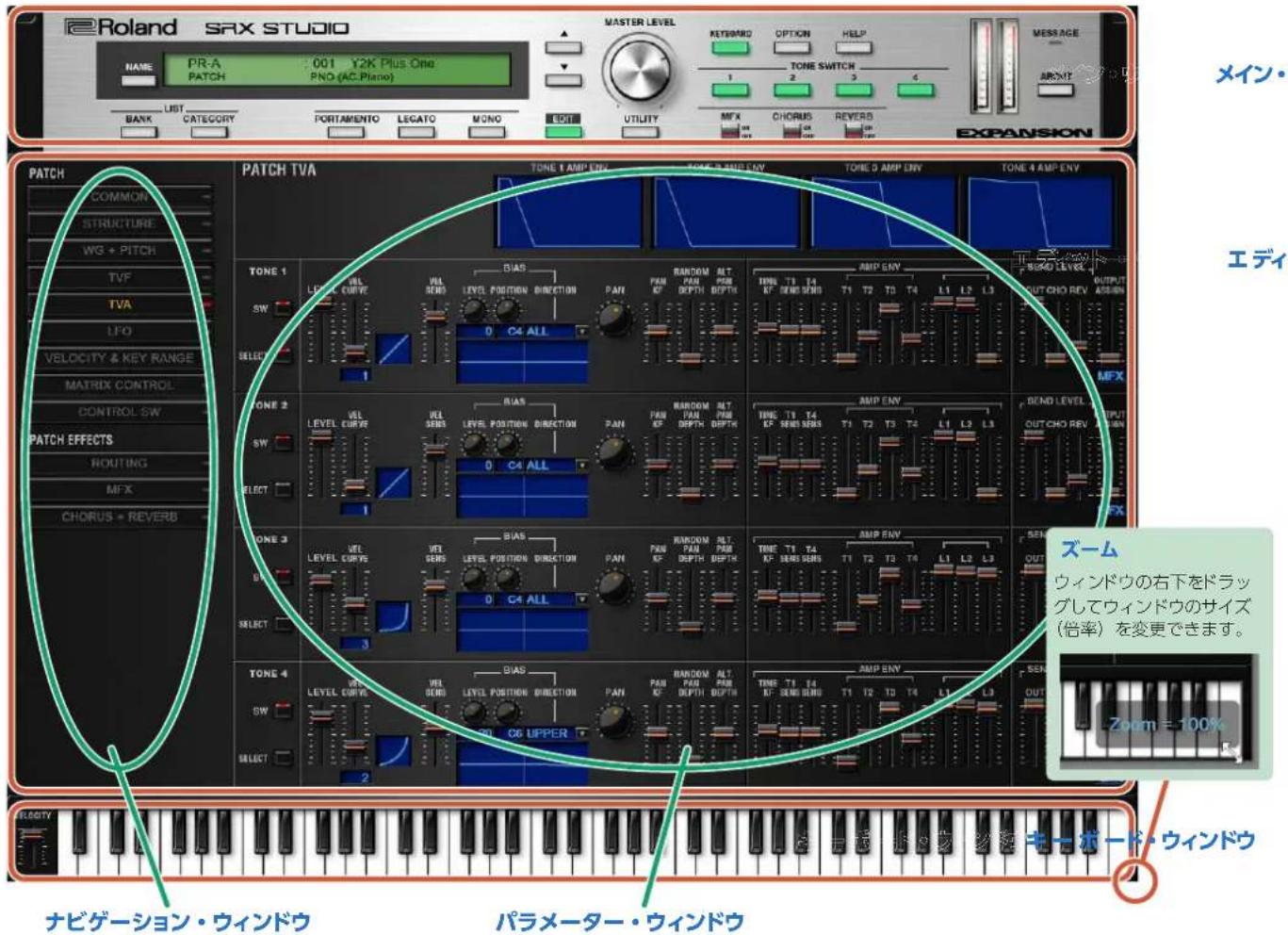Toggle Tone 1 SELECT button
Image resolution: width=1288 pixels, height=935 pixels.
[x=283, y=355]
